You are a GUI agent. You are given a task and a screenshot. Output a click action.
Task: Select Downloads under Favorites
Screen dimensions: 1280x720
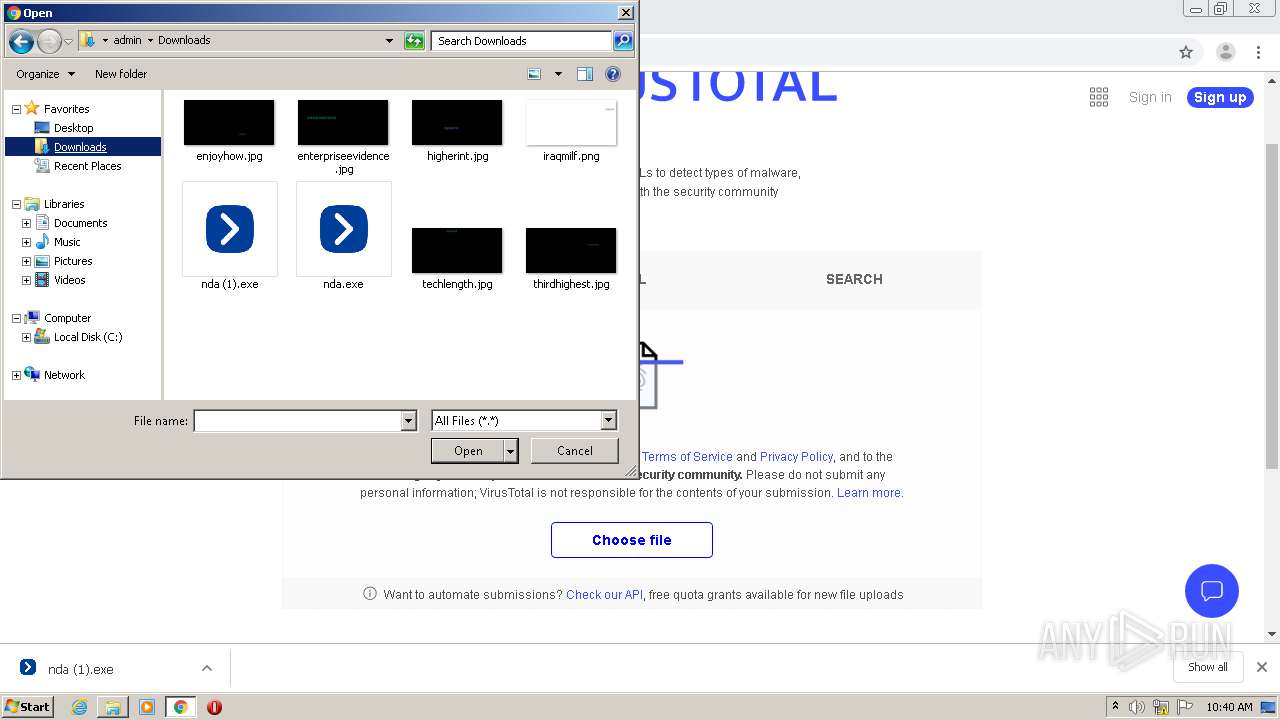[80, 147]
